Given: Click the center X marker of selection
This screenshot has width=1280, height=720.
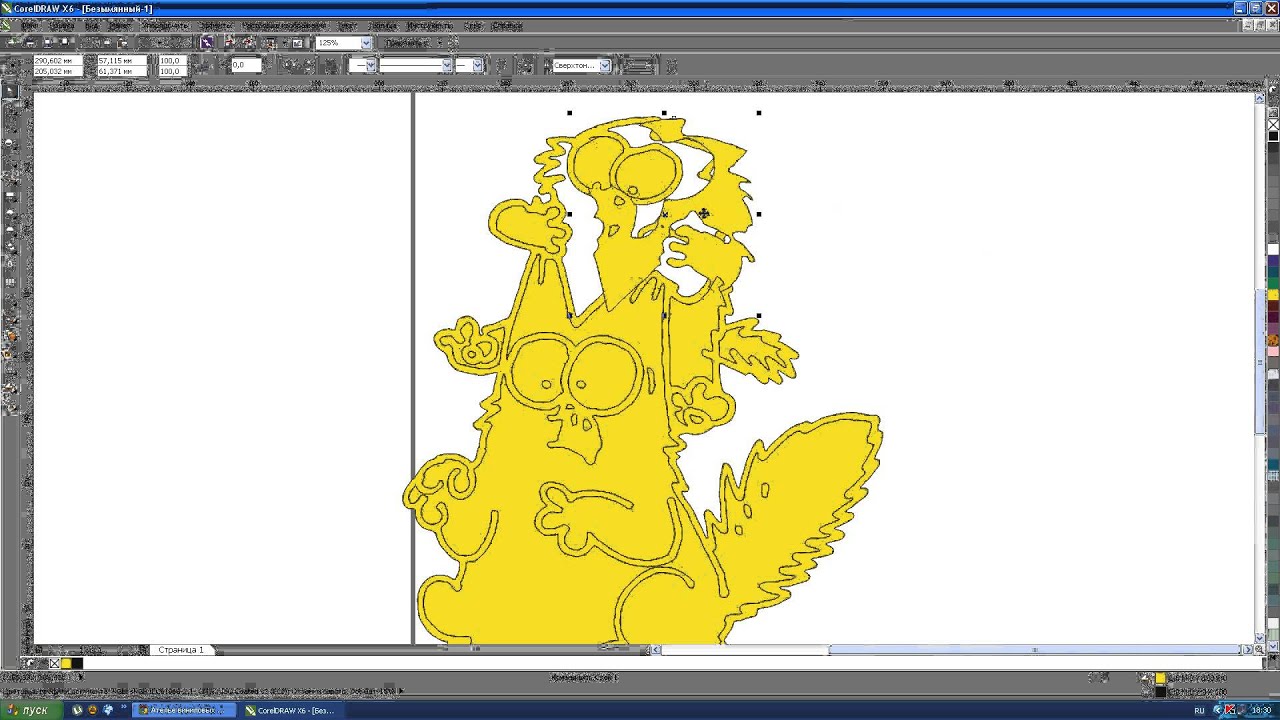Looking at the screenshot, I should tap(665, 214).
